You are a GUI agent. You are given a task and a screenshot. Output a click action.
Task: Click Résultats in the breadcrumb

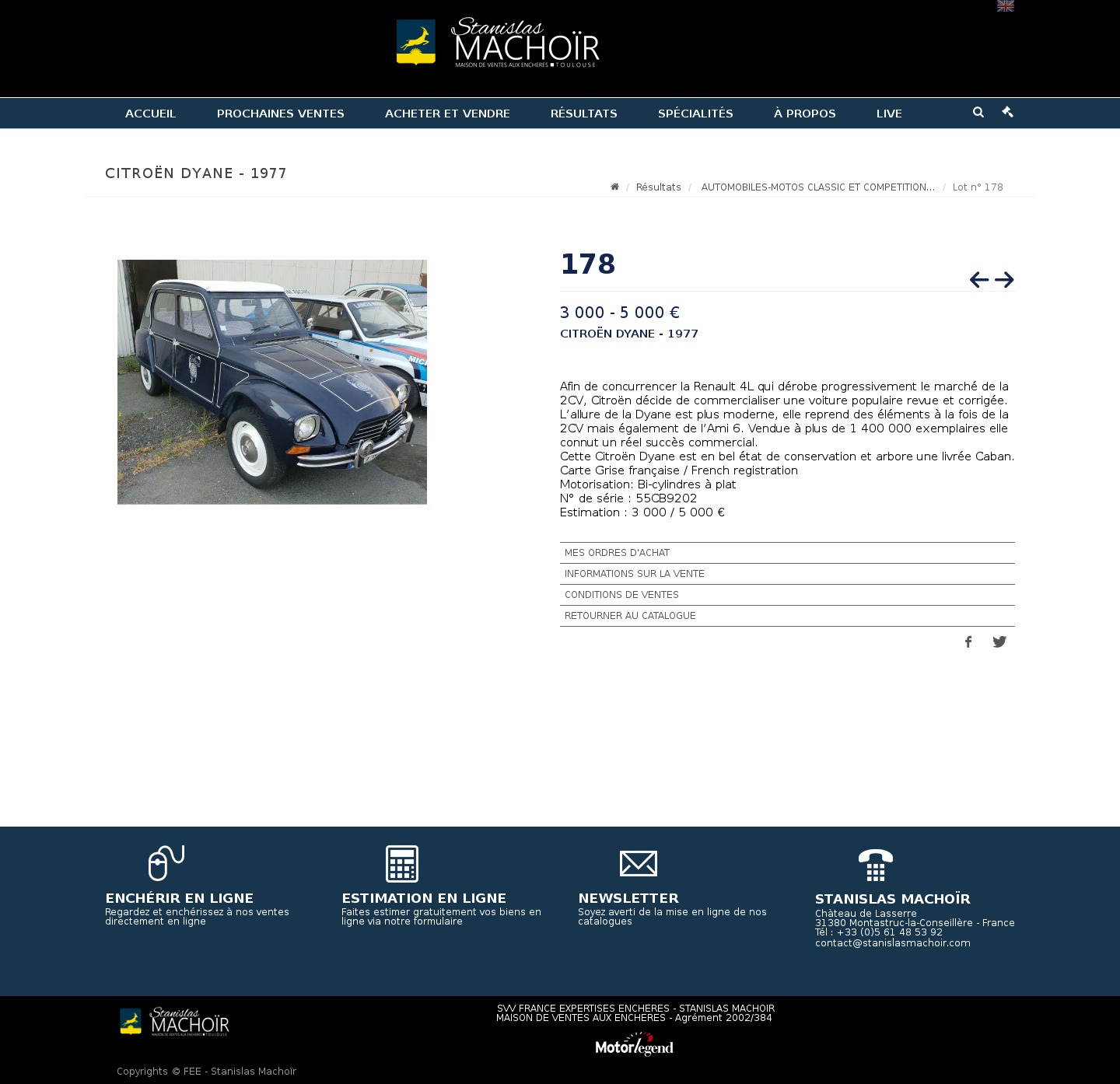click(659, 187)
